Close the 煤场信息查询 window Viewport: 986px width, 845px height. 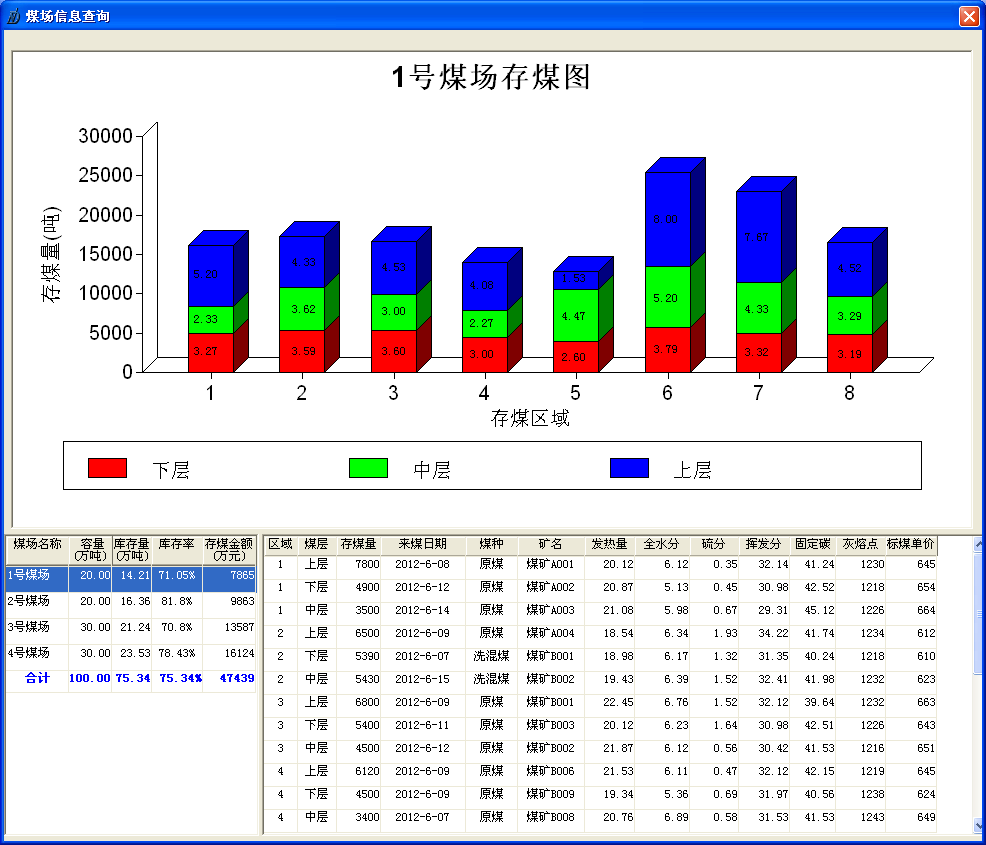968,16
